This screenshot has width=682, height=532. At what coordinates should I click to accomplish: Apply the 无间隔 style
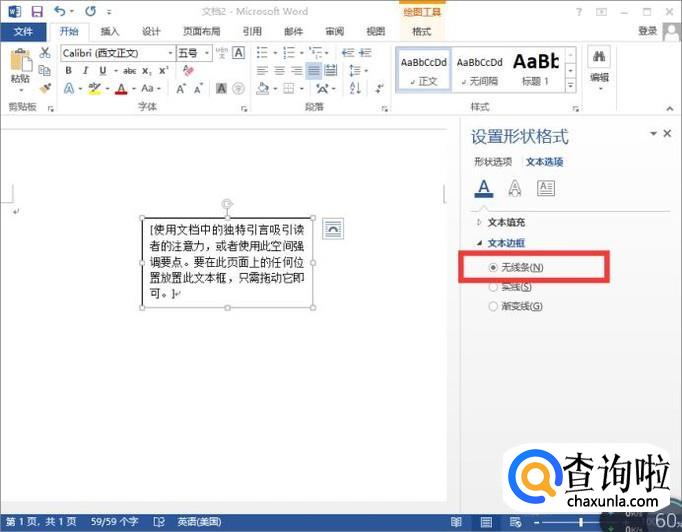(479, 70)
